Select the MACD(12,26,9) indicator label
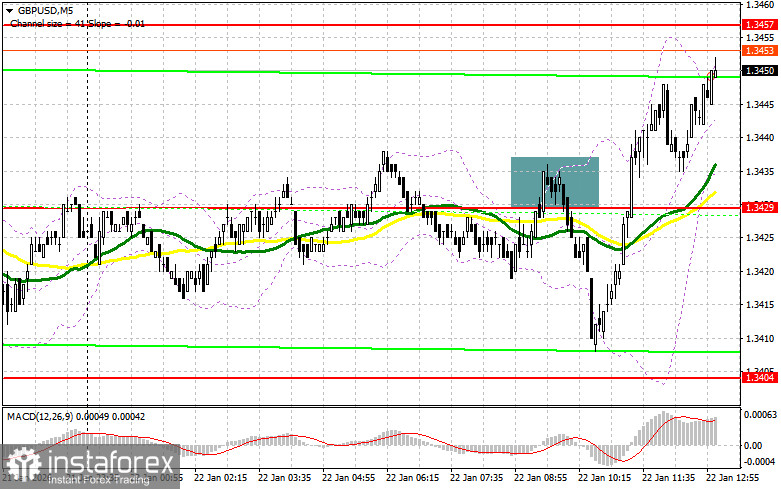Image resolution: width=781 pixels, height=489 pixels. click(x=76, y=416)
